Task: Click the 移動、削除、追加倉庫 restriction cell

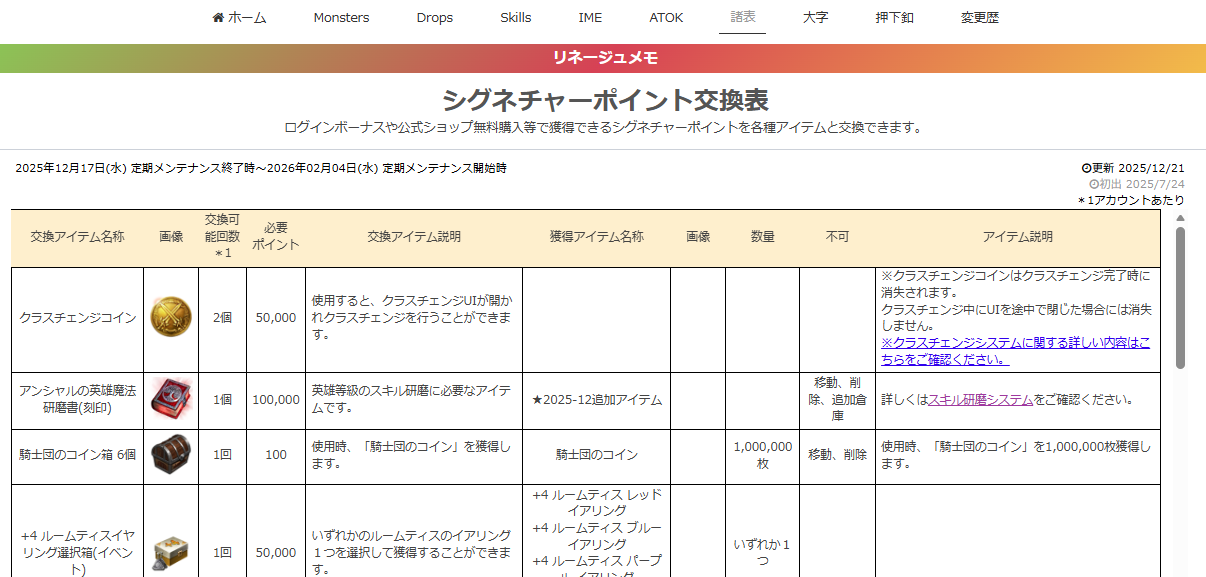Action: point(837,400)
